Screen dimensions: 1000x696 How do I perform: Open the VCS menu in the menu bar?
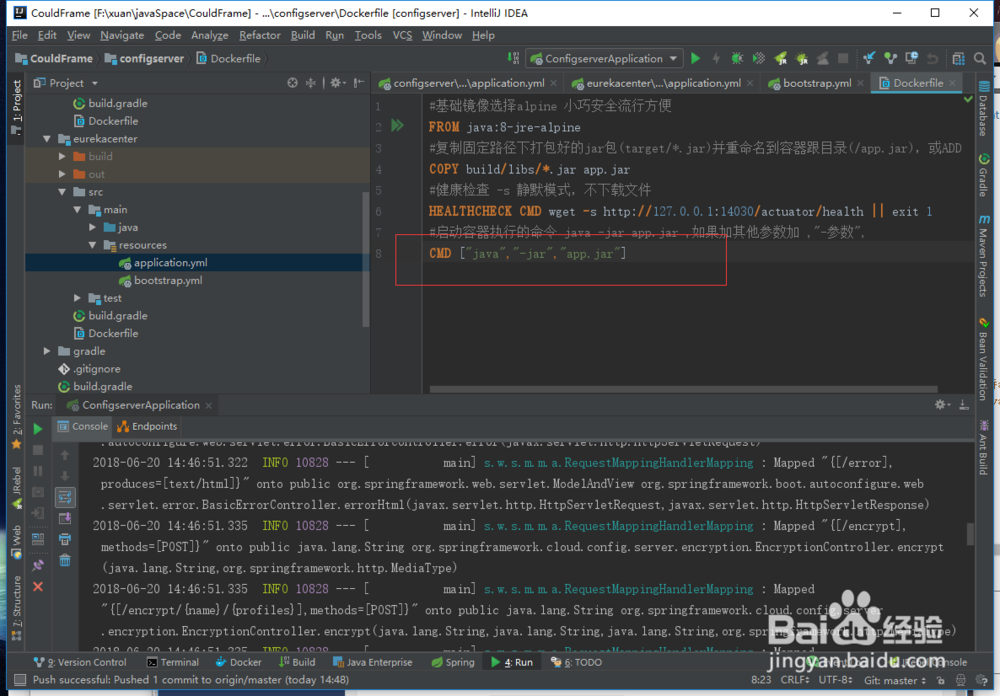tap(402, 35)
